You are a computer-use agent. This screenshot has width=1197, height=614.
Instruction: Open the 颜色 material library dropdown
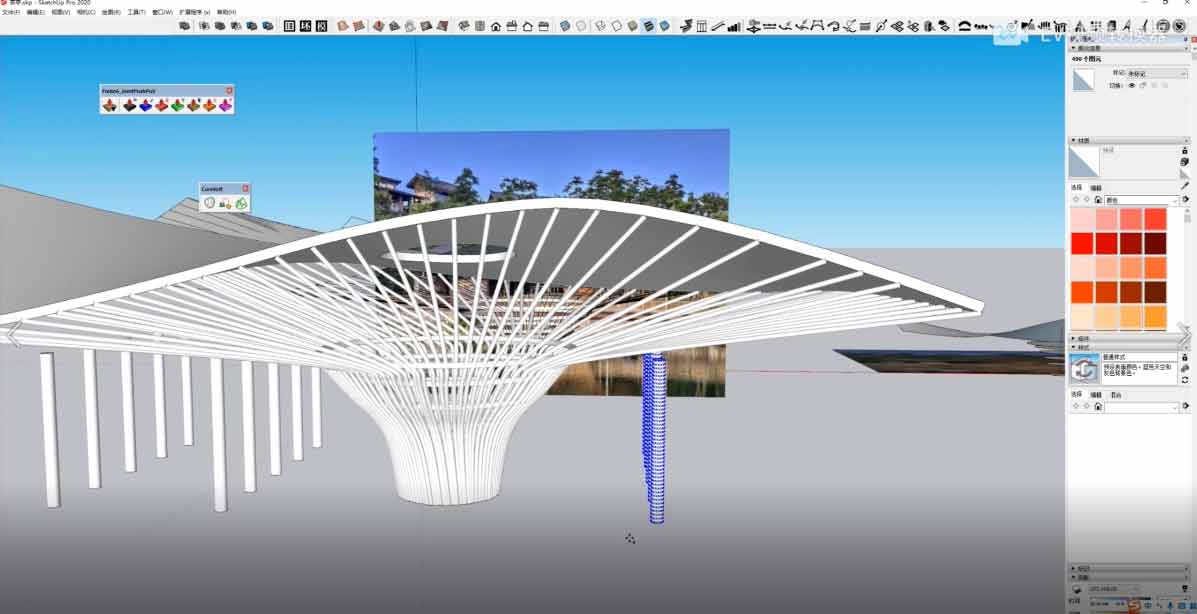[x=1141, y=200]
